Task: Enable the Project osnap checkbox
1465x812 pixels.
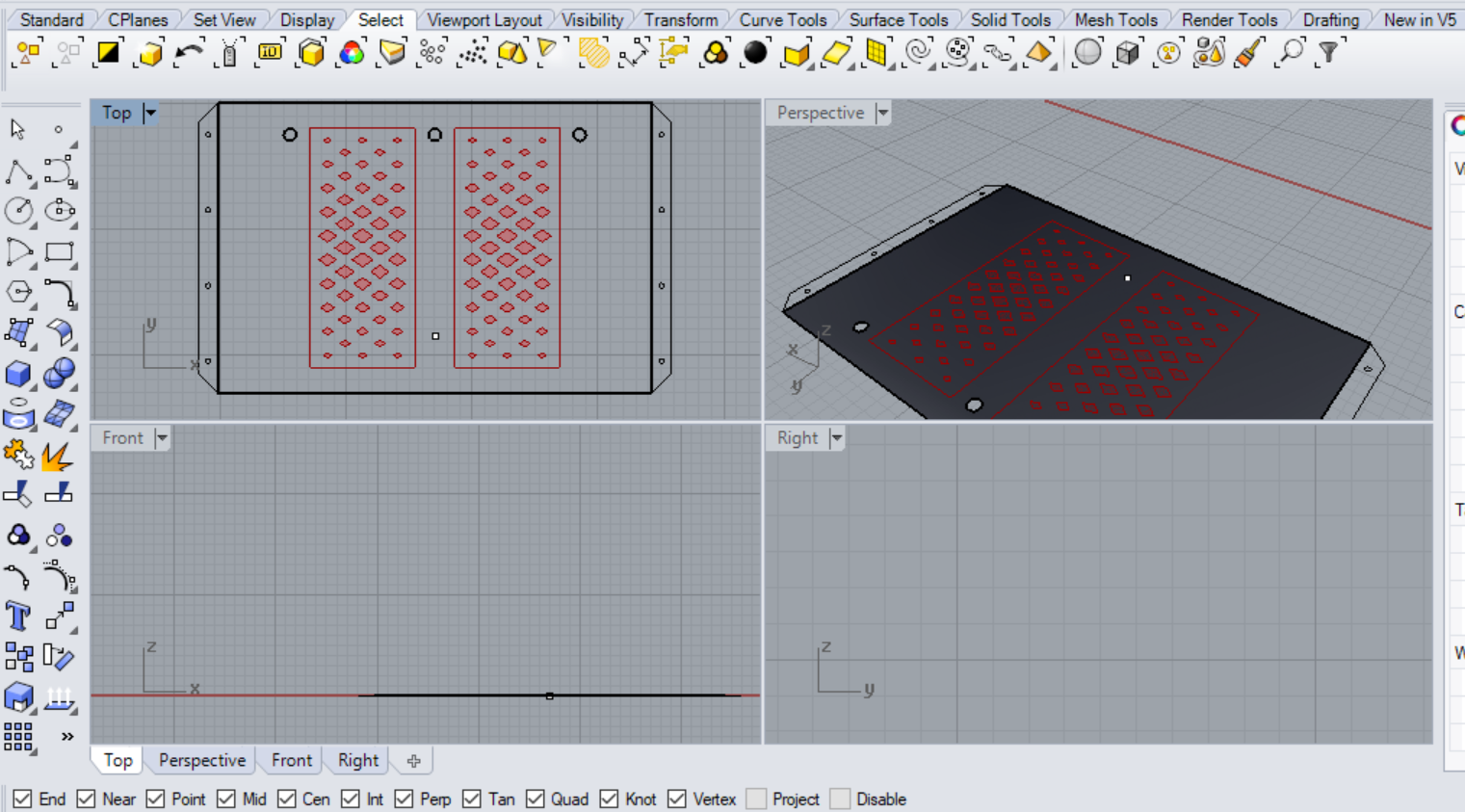Action: [x=756, y=799]
